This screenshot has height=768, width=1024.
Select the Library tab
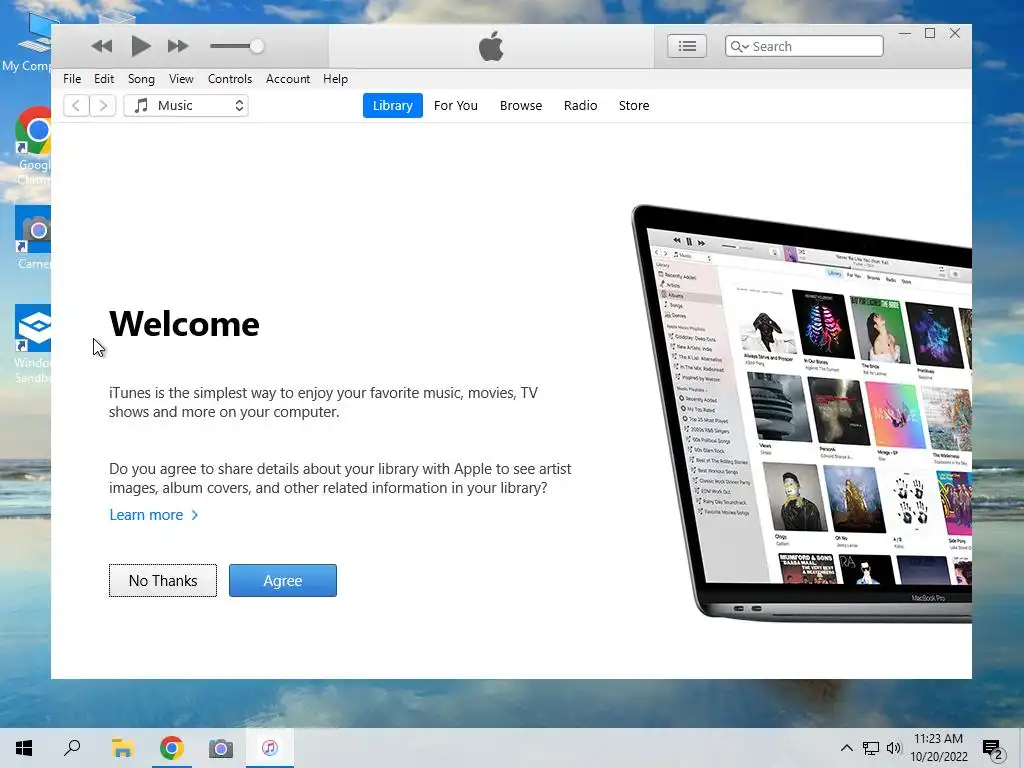[392, 105]
